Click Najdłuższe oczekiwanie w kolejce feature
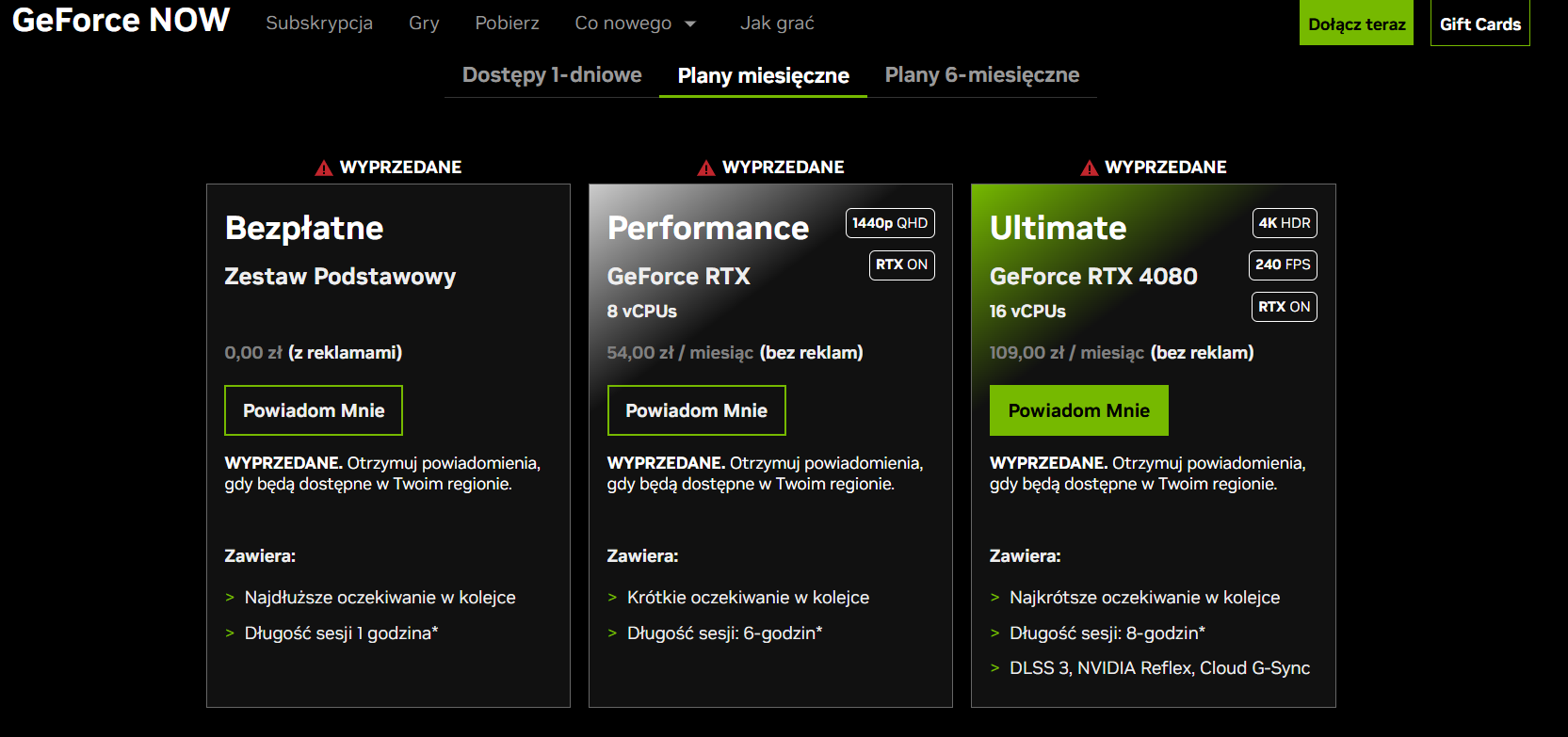 point(380,598)
